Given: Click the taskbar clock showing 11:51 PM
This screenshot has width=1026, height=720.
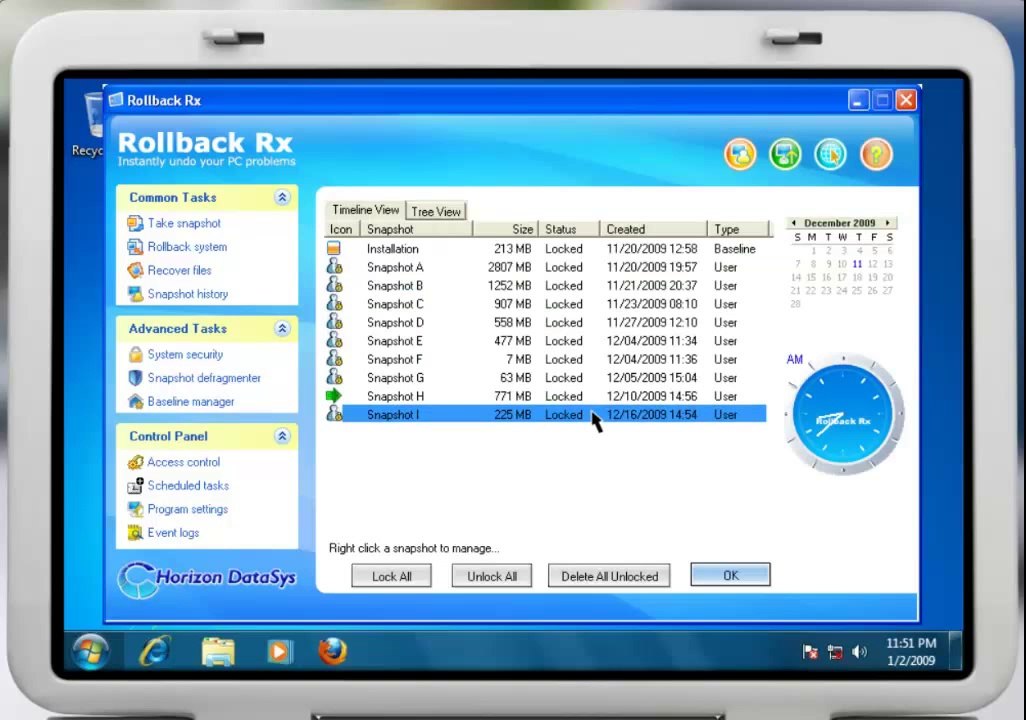Looking at the screenshot, I should point(911,651).
